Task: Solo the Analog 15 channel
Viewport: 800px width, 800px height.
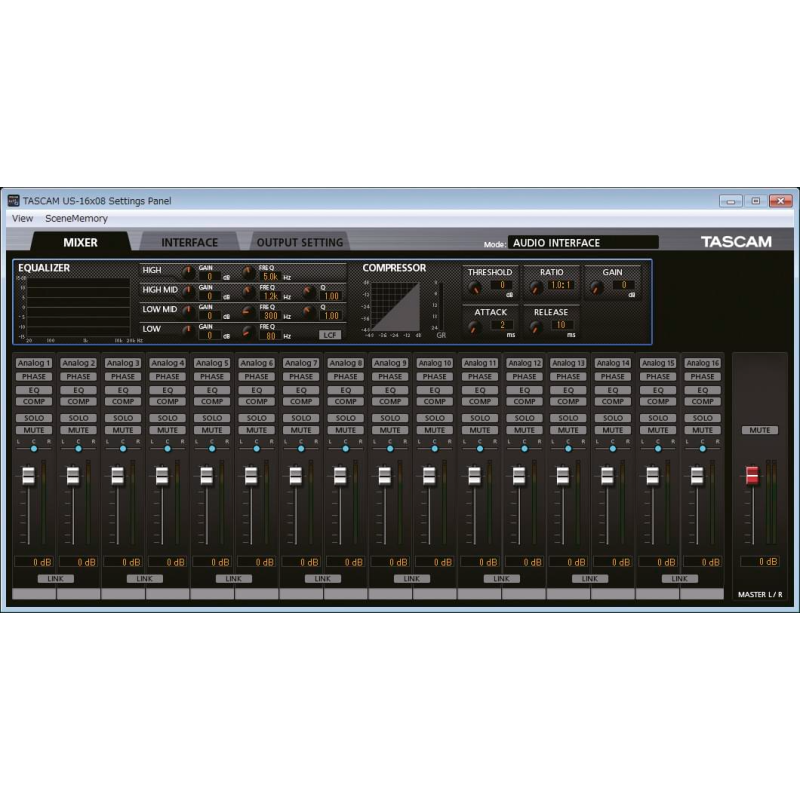Action: [x=658, y=418]
